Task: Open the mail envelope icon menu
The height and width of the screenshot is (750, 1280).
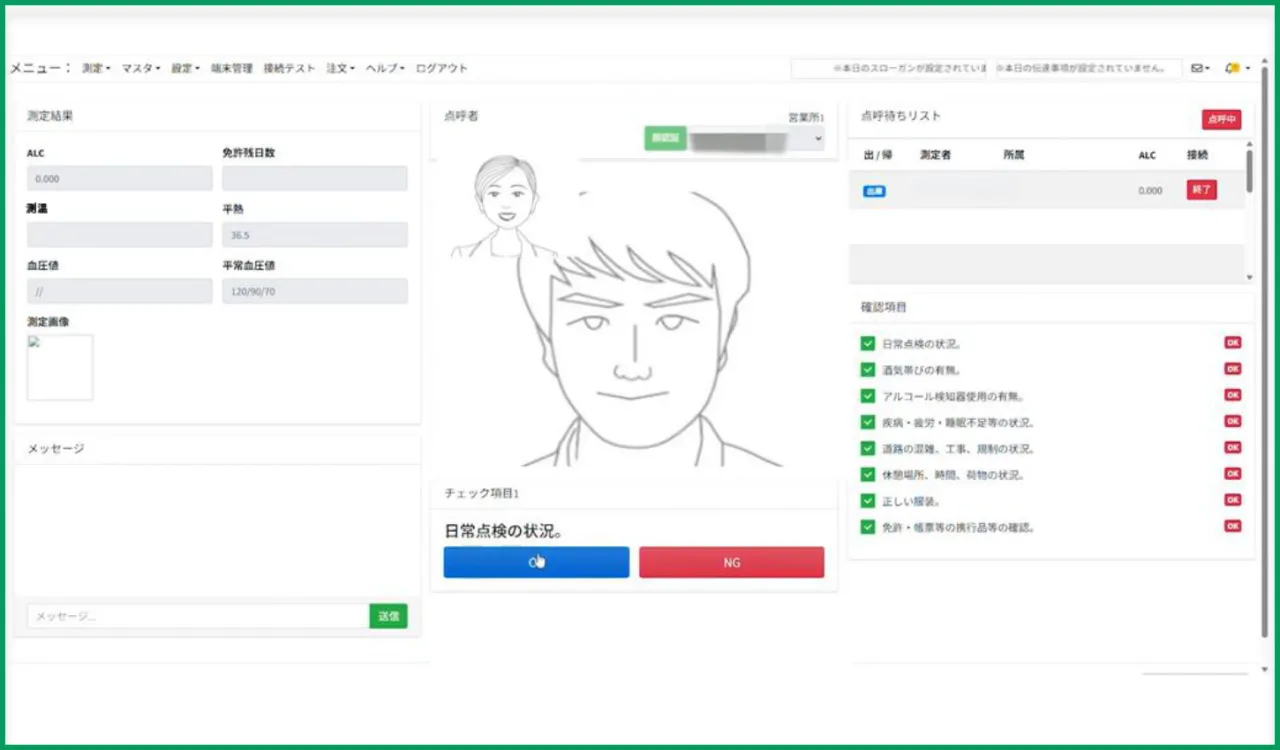Action: (1199, 68)
